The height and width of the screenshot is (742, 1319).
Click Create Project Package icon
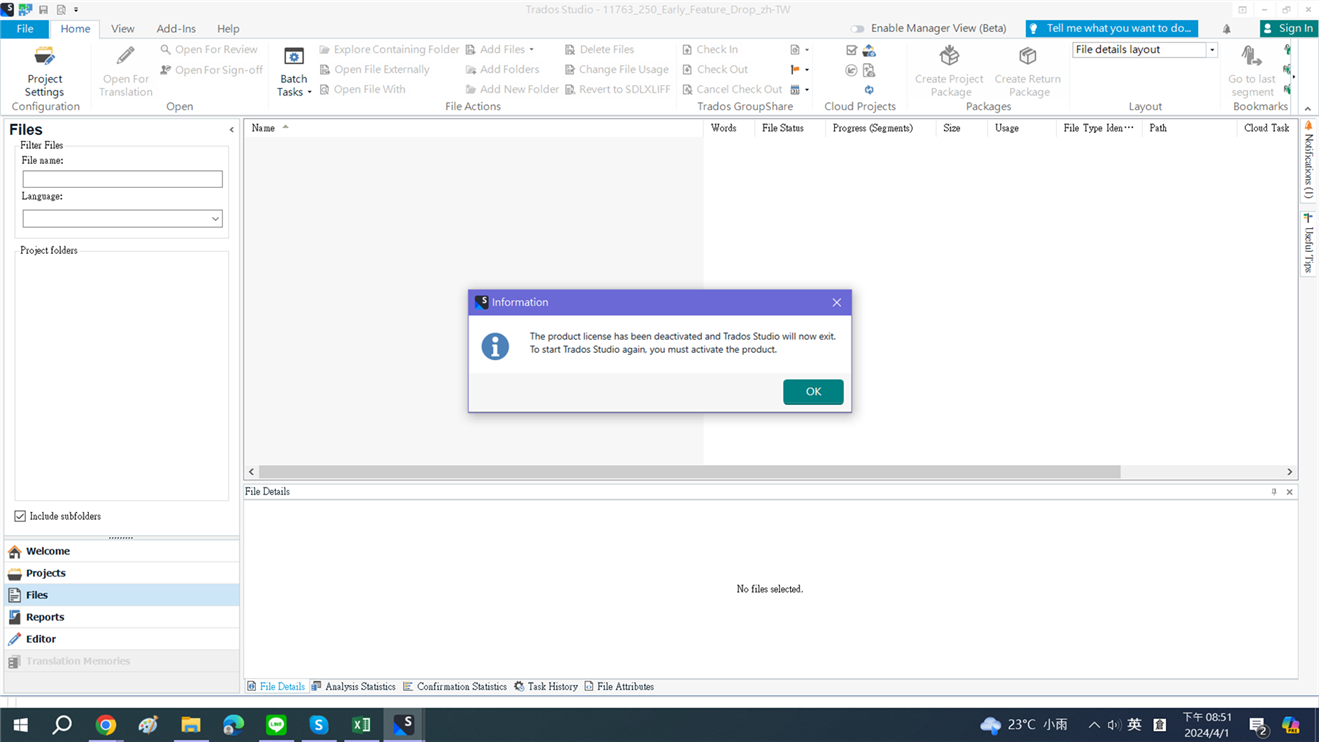pos(949,56)
